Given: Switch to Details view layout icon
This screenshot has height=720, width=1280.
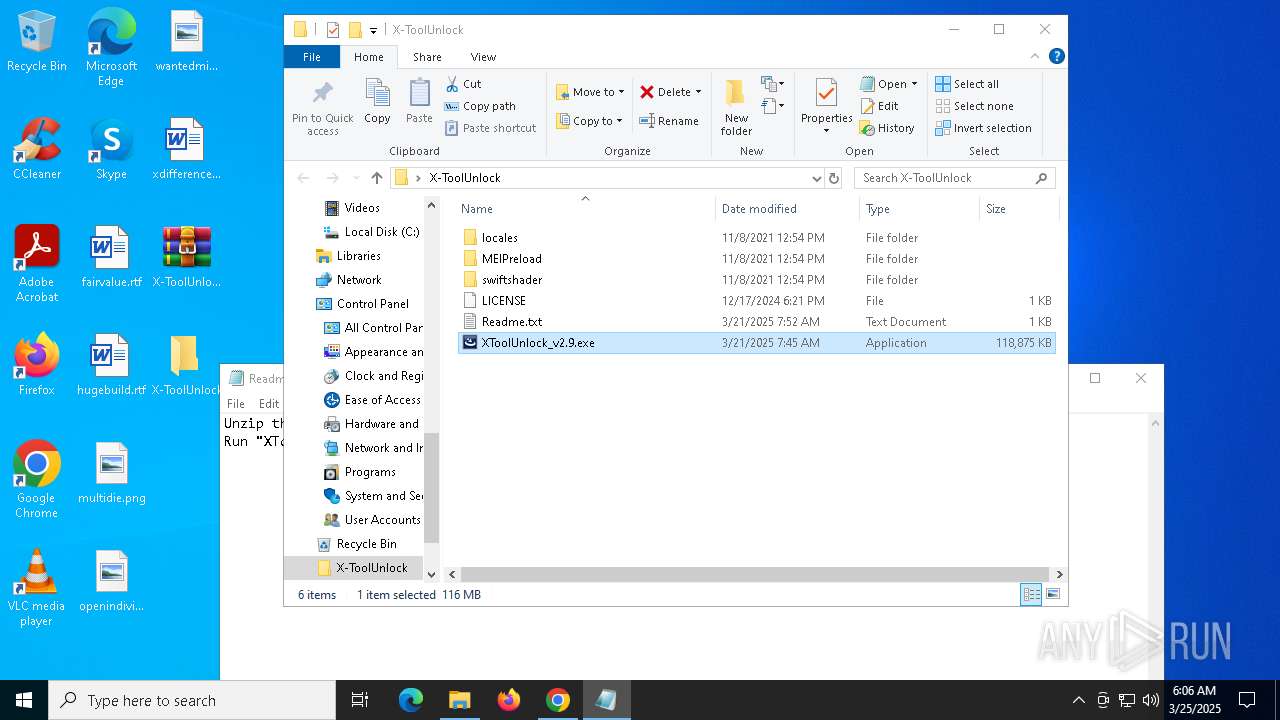Looking at the screenshot, I should coord(1031,595).
